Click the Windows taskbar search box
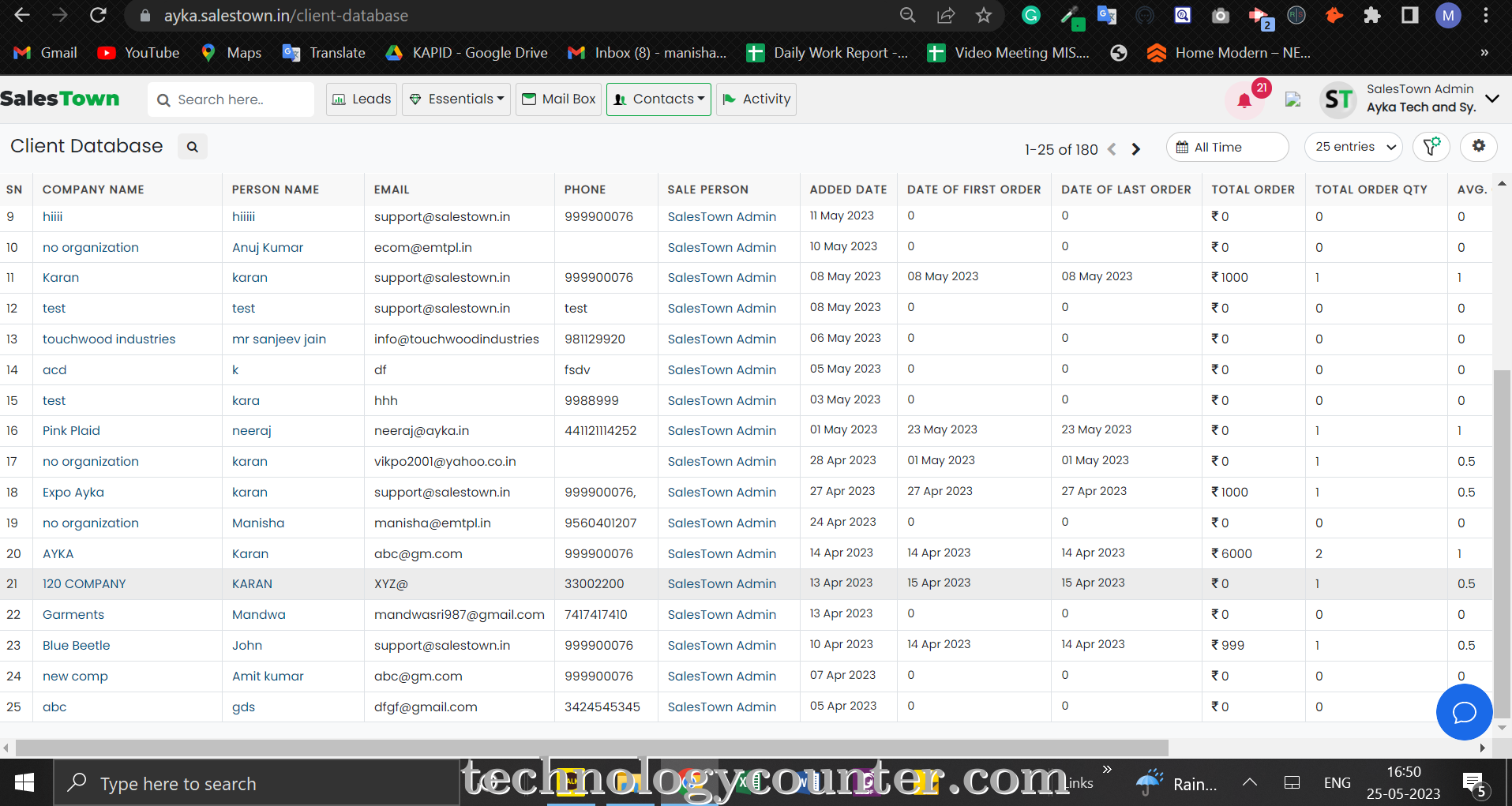This screenshot has height=806, width=1512. [x=257, y=783]
